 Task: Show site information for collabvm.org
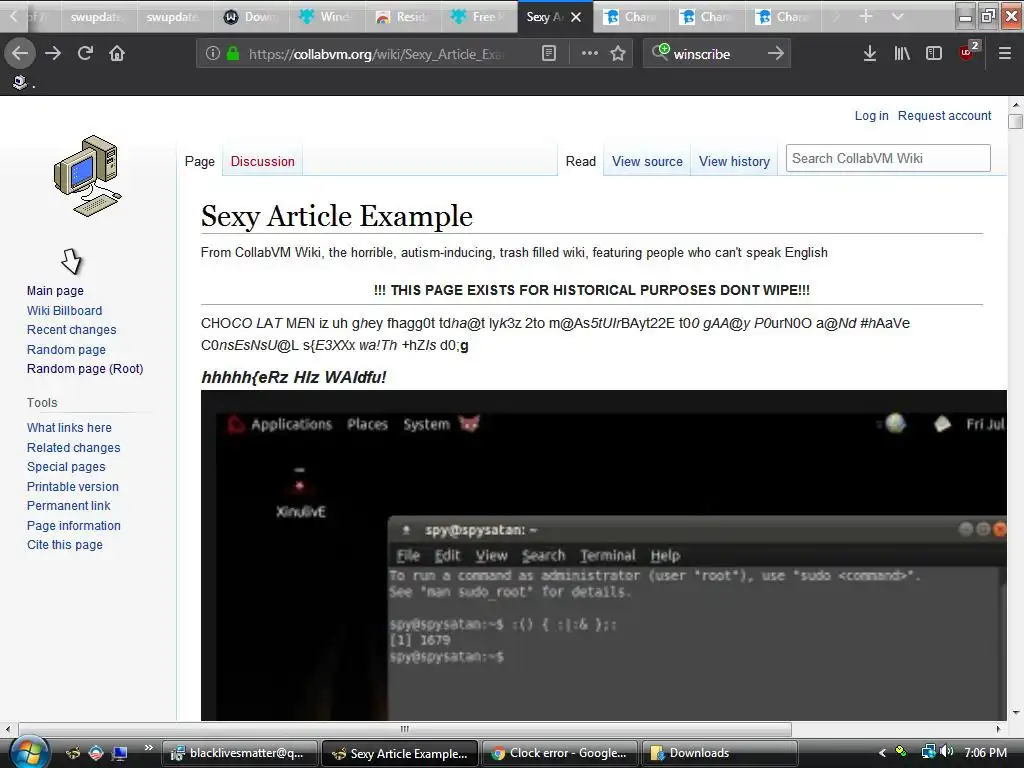(x=212, y=54)
